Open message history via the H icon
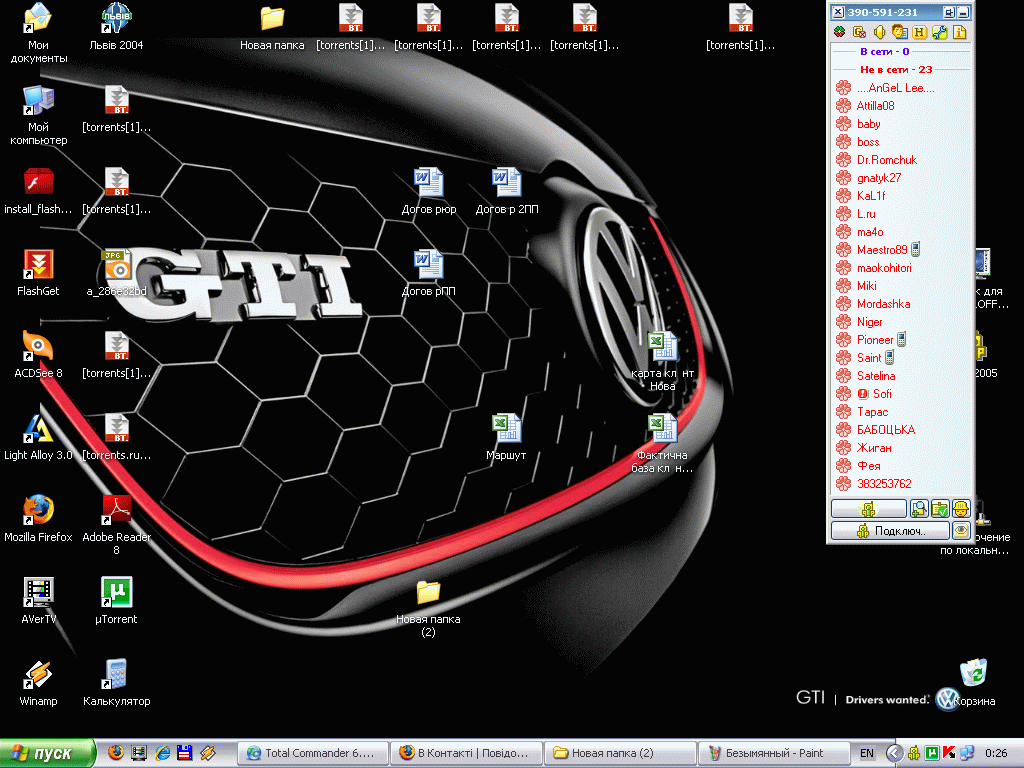Viewport: 1024px width, 768px height. (920, 32)
